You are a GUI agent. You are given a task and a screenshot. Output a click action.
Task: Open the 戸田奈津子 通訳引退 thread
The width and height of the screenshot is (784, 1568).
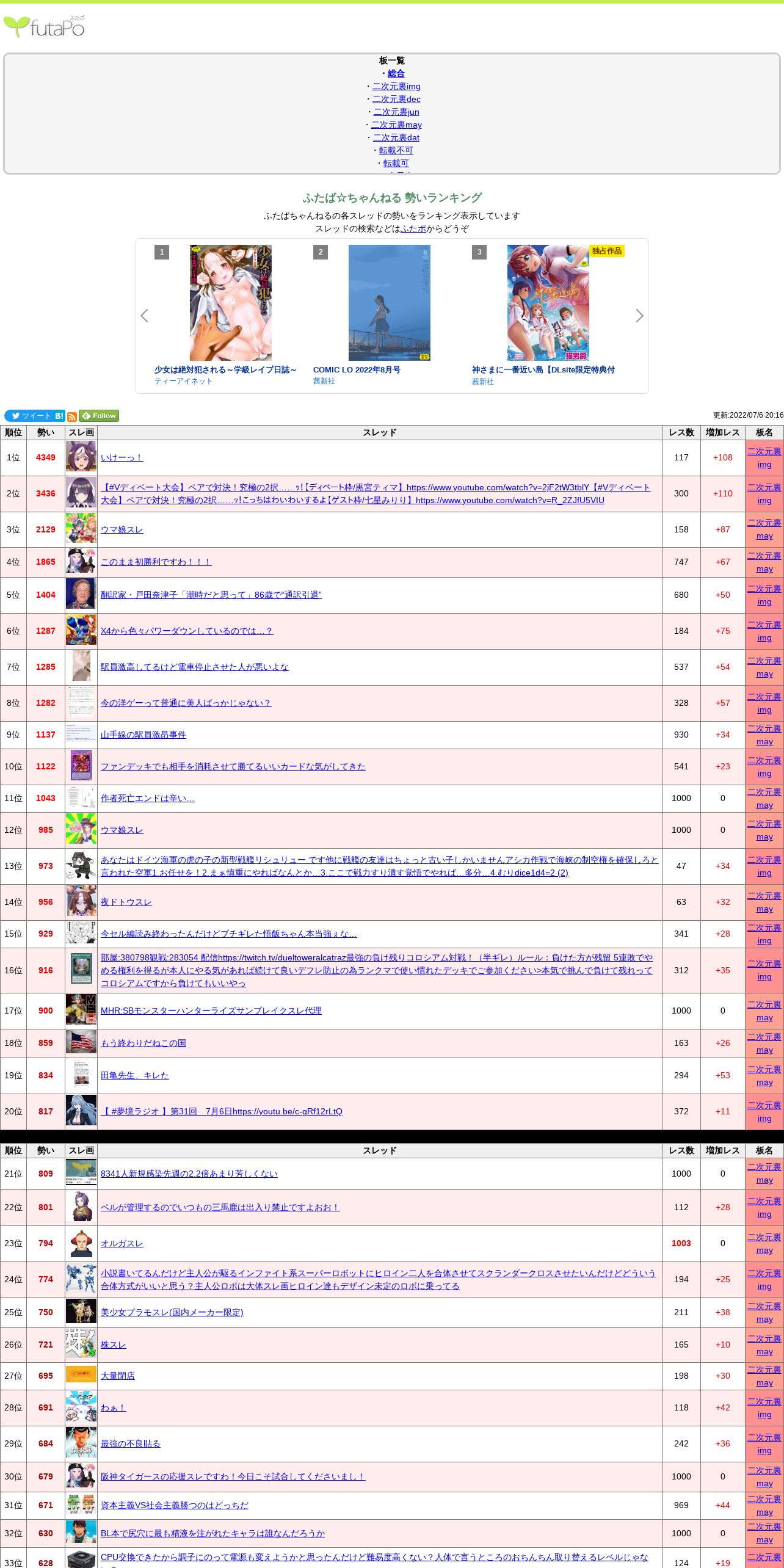coord(211,595)
